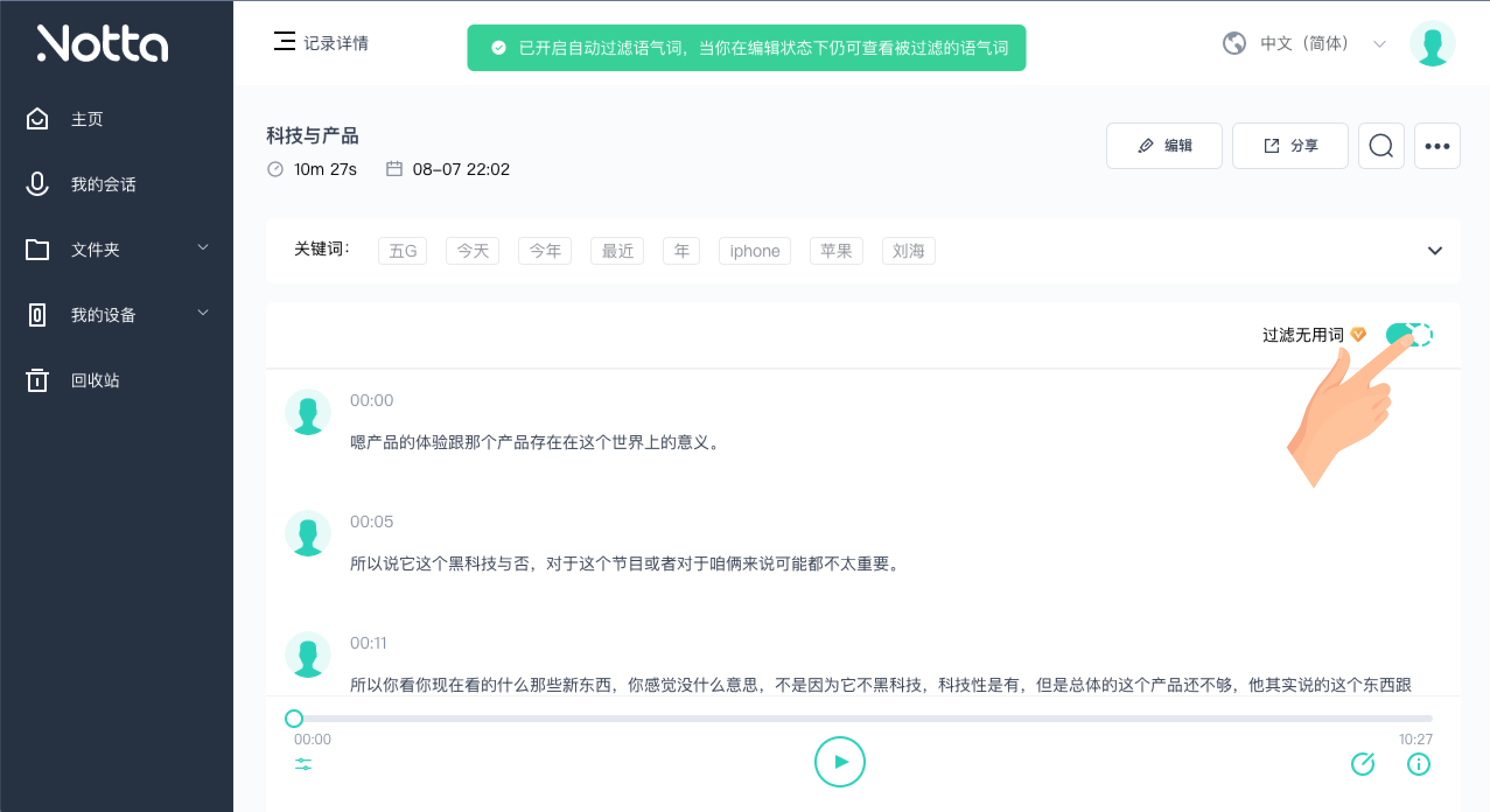The width and height of the screenshot is (1490, 812).
Task: Open the user avatar menu
Action: coord(1433,43)
